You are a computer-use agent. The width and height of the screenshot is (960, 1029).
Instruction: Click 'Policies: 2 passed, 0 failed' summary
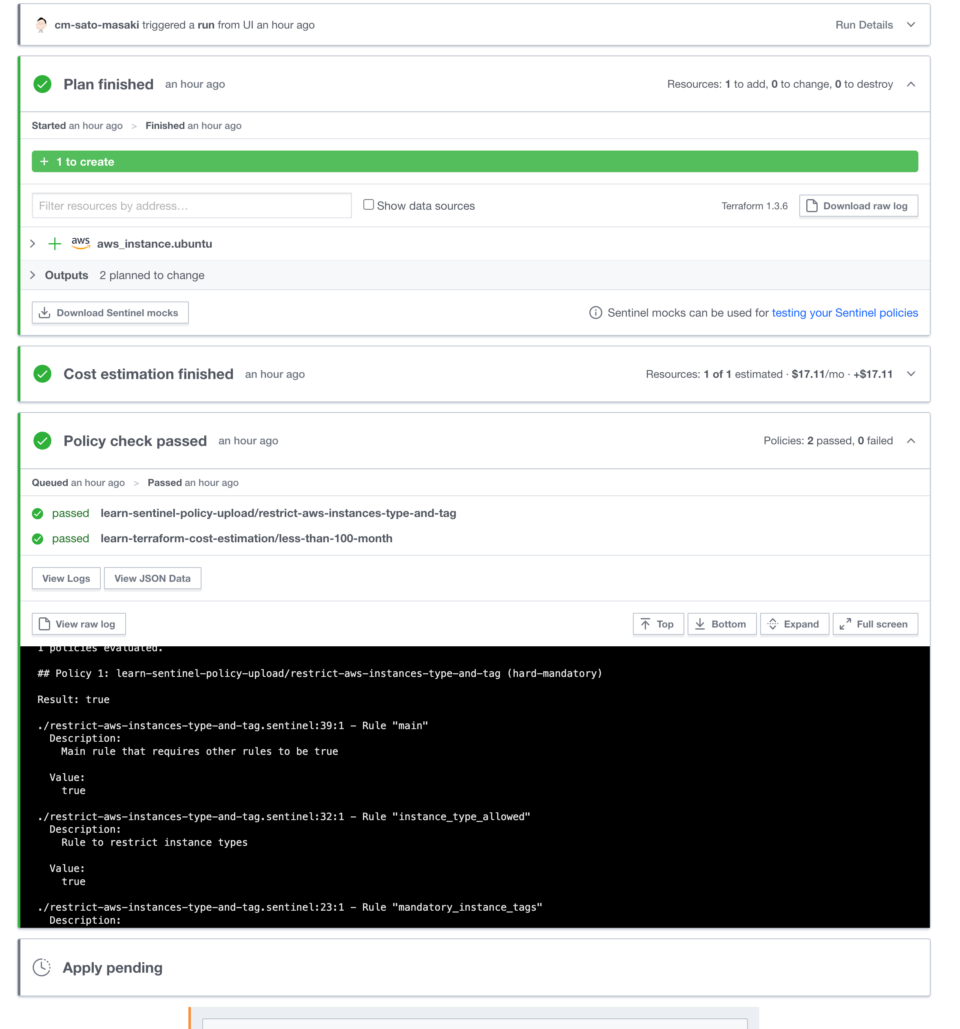point(828,440)
